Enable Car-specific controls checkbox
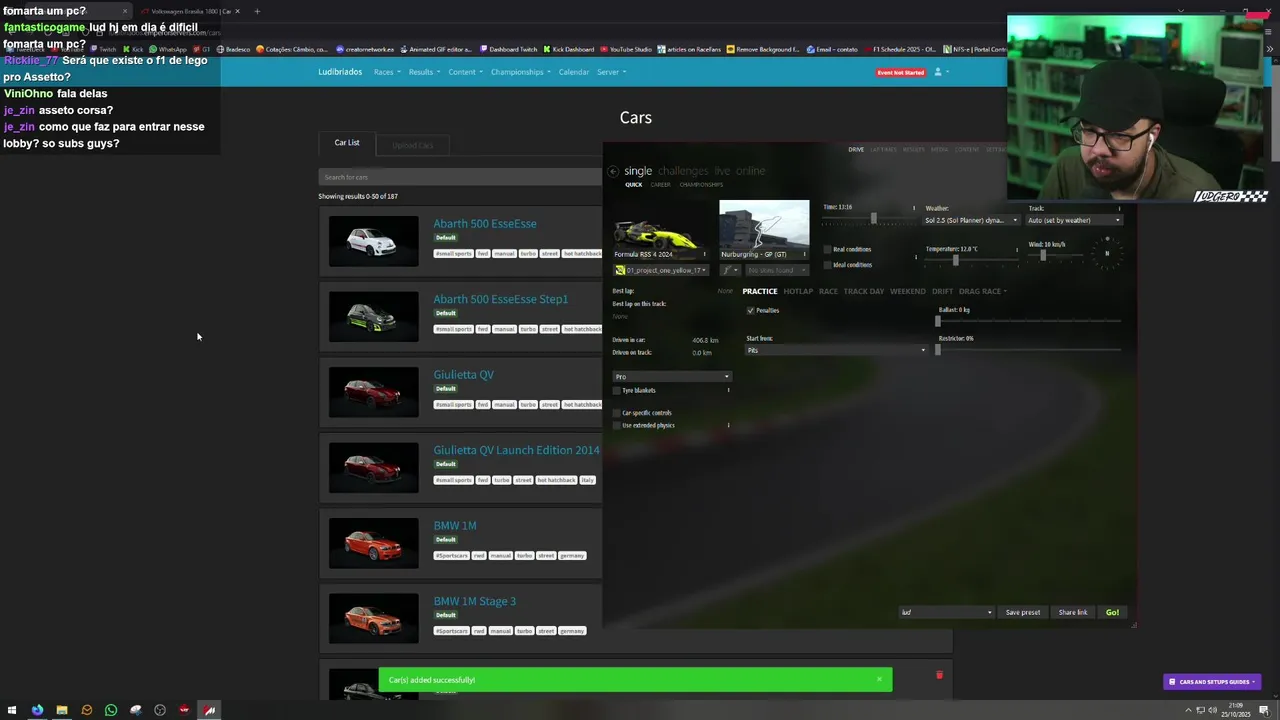Screen dimensions: 1280x720 coord(617,413)
